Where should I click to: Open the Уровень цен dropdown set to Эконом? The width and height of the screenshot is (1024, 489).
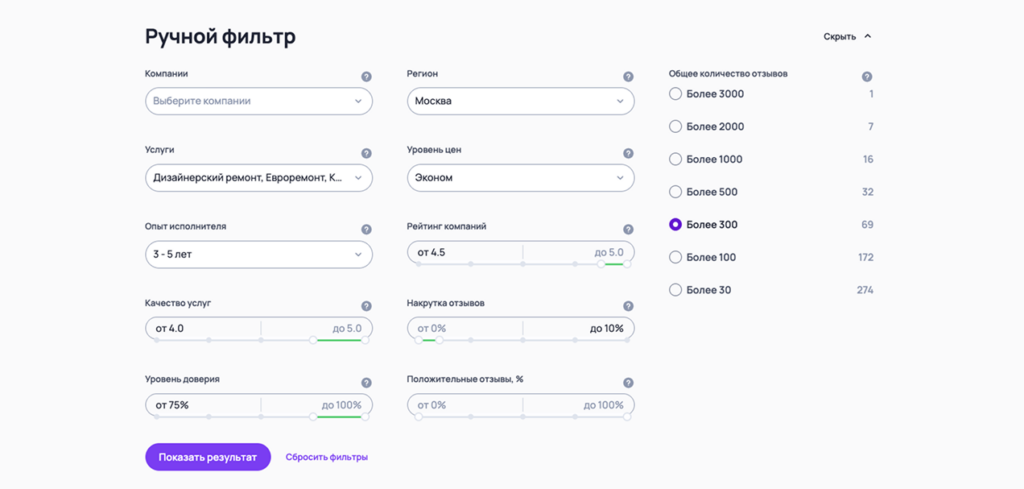coord(520,178)
